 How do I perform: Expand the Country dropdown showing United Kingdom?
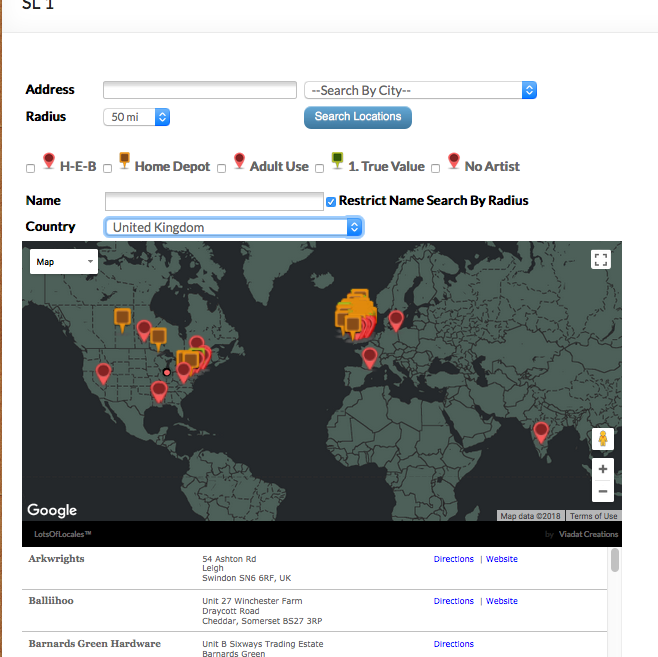point(233,227)
